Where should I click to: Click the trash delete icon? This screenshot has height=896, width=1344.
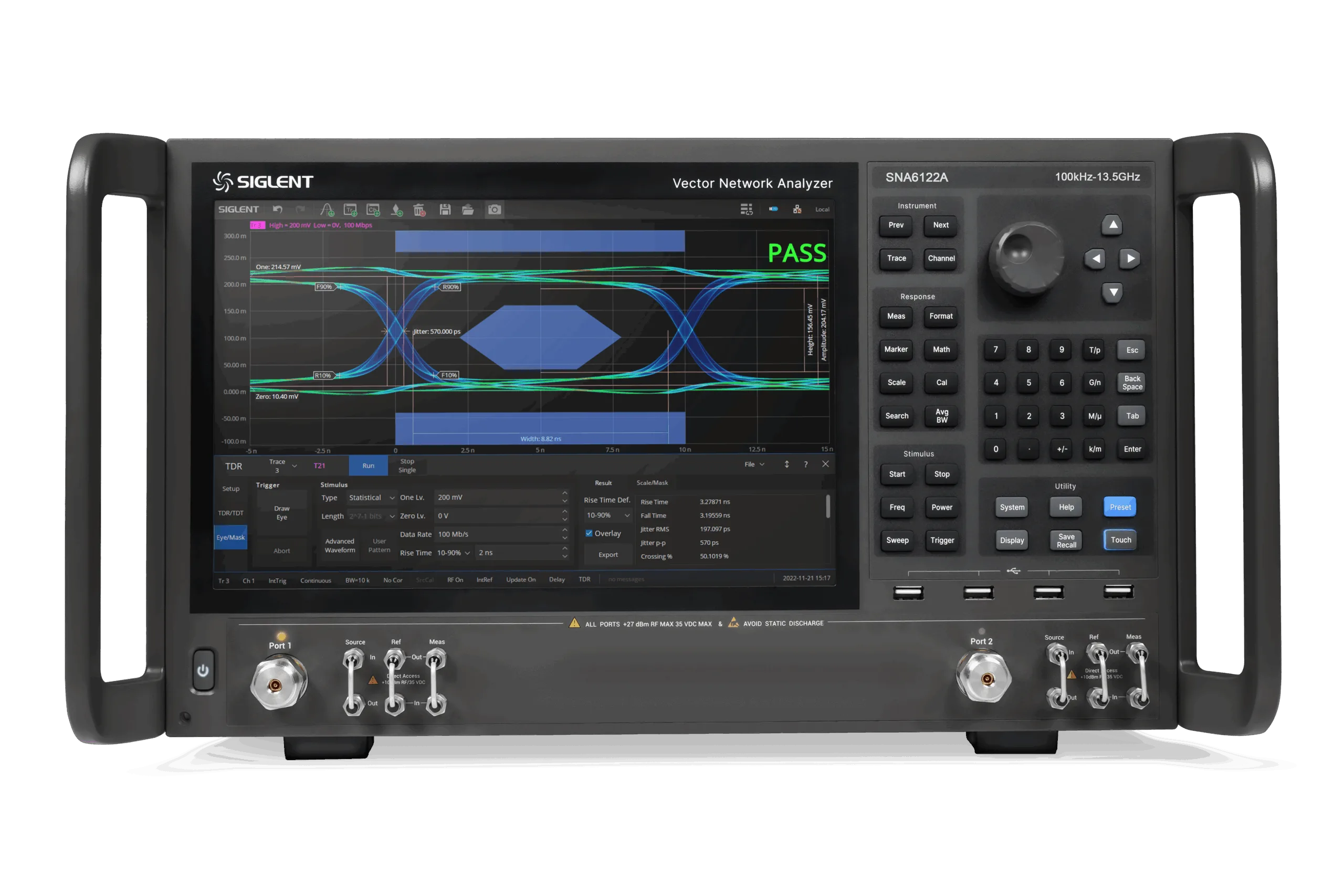tap(419, 210)
